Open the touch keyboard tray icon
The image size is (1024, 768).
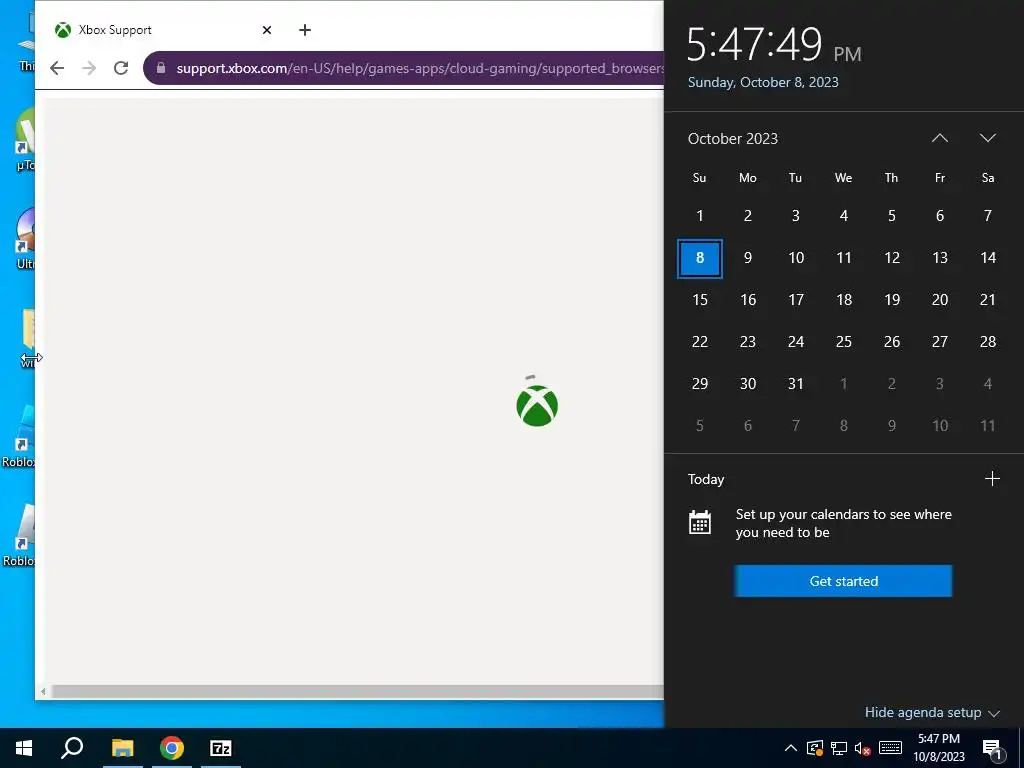890,748
